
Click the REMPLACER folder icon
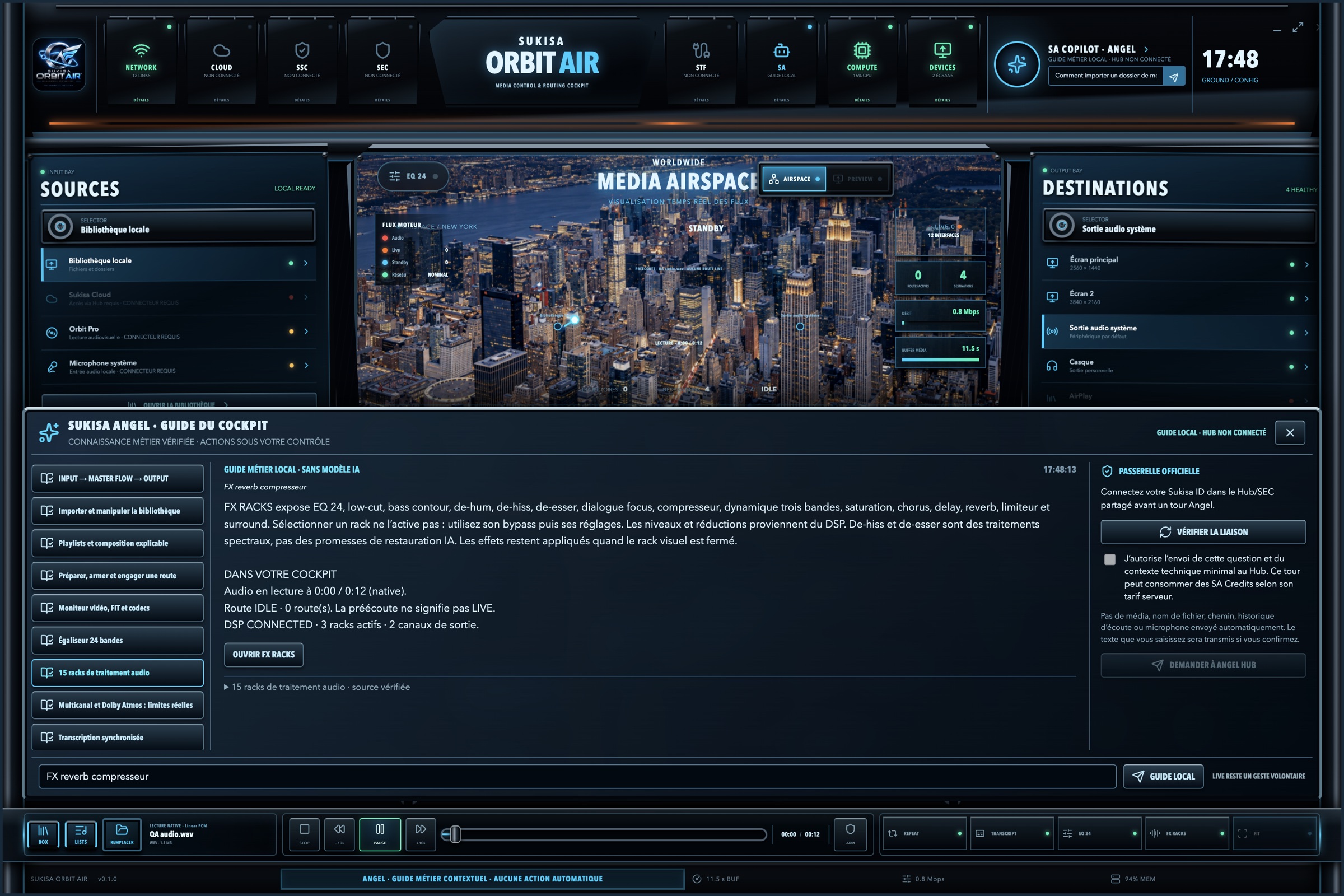click(x=122, y=834)
